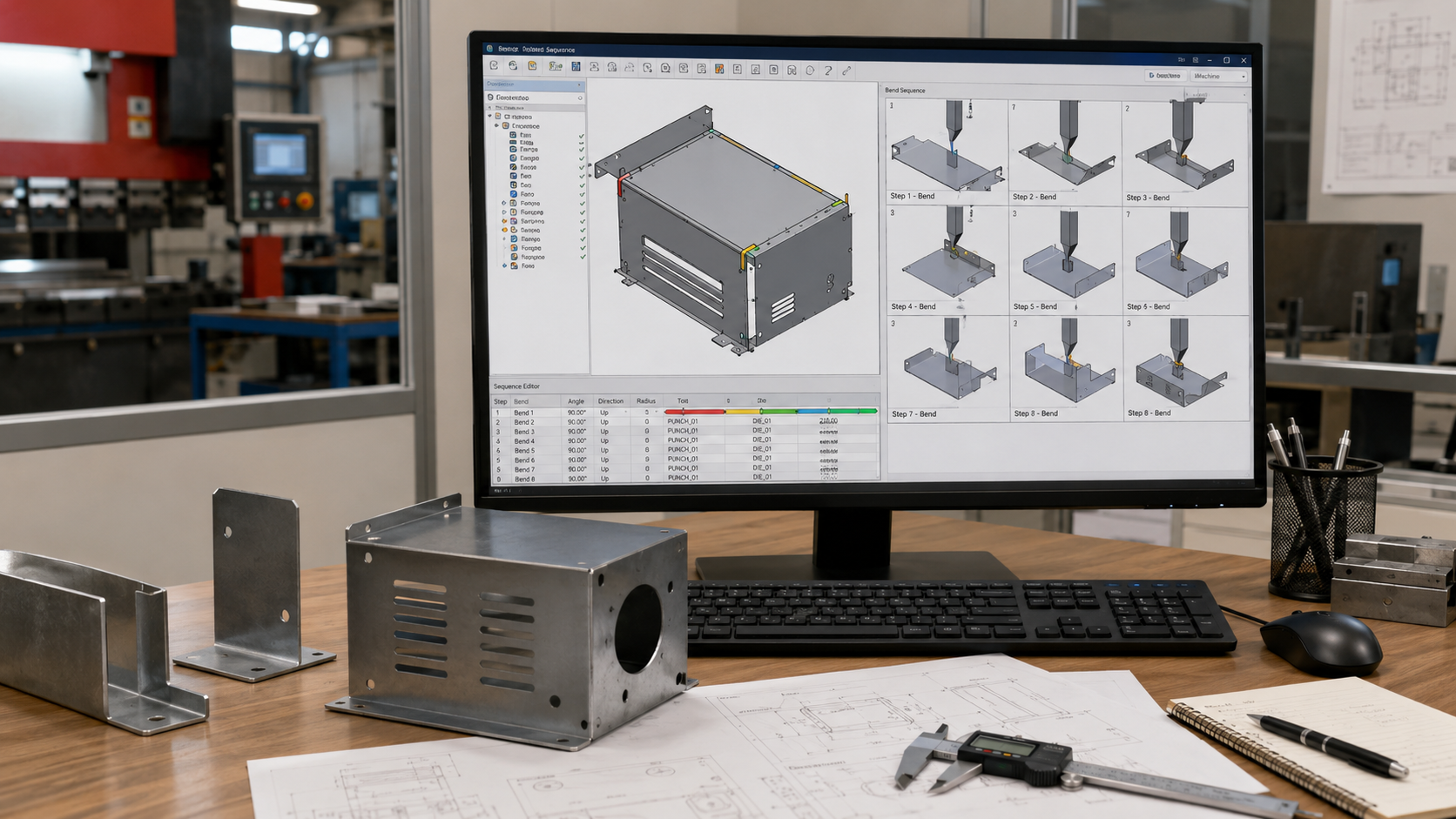This screenshot has height=819, width=1456.
Task: Click the orange colored grid icon in toolbar
Action: coord(719,69)
